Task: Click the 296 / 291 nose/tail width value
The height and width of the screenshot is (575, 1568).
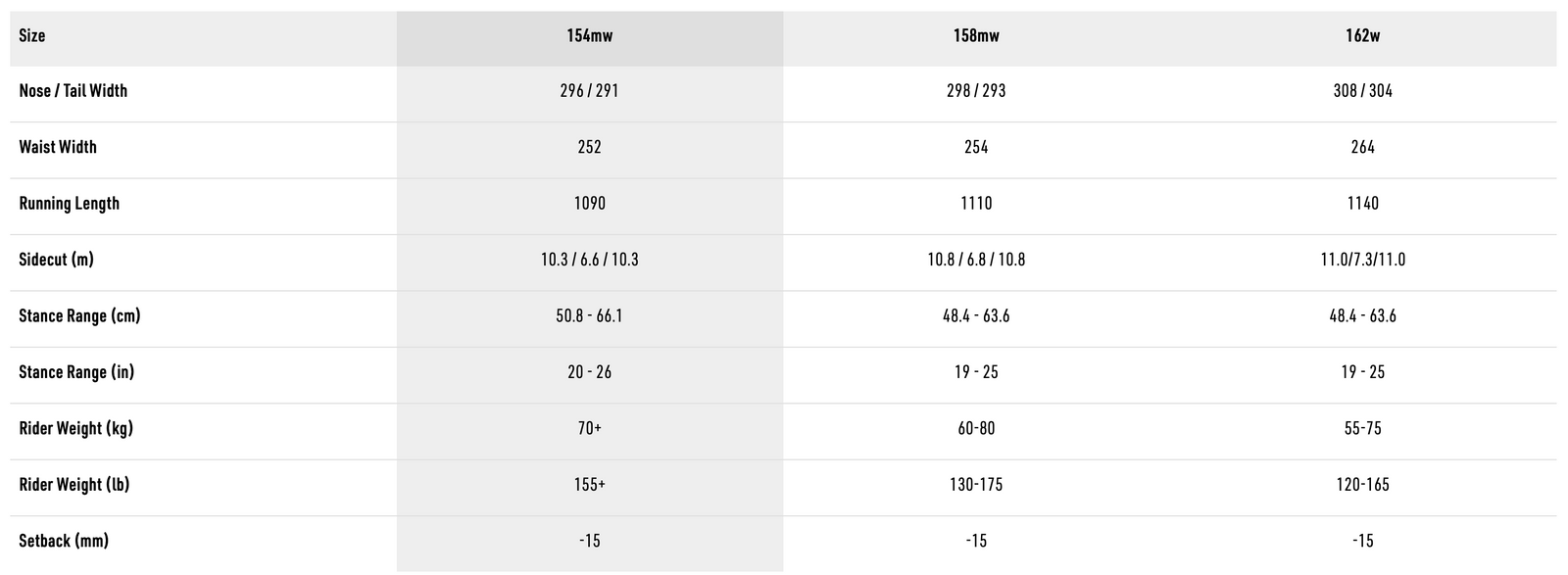Action: (x=589, y=91)
